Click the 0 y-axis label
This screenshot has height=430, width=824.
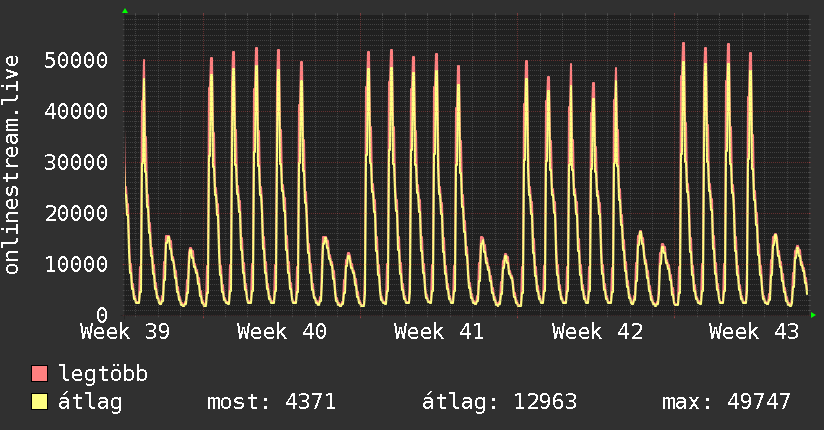(102, 315)
